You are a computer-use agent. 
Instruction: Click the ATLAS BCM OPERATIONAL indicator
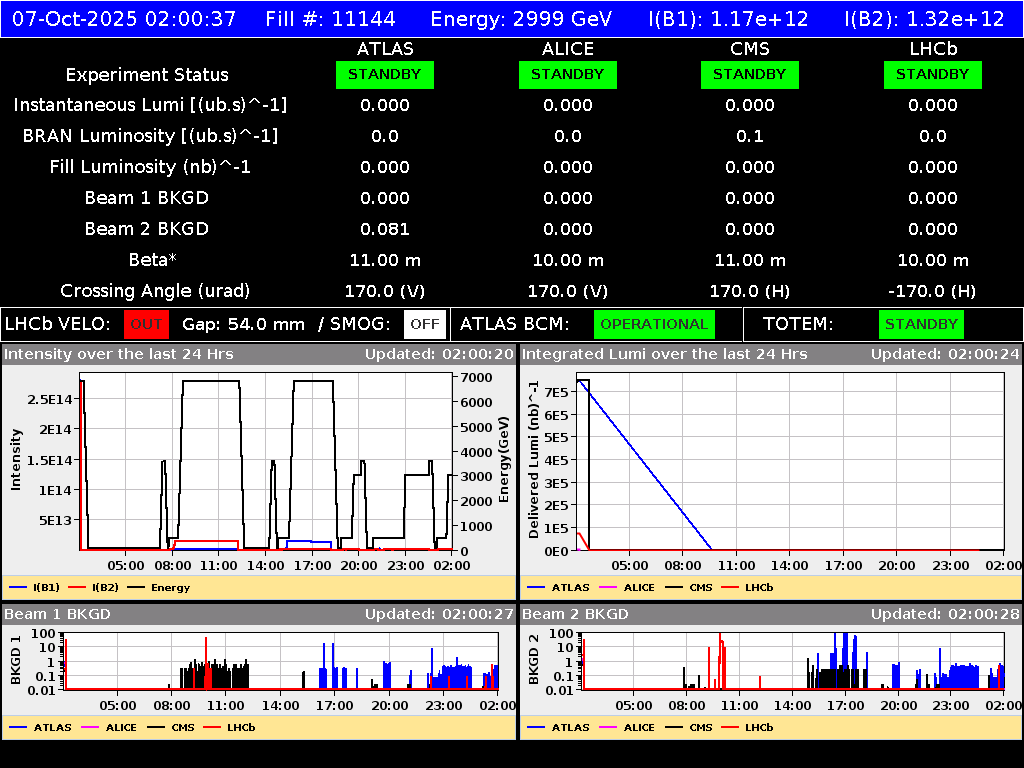[654, 324]
